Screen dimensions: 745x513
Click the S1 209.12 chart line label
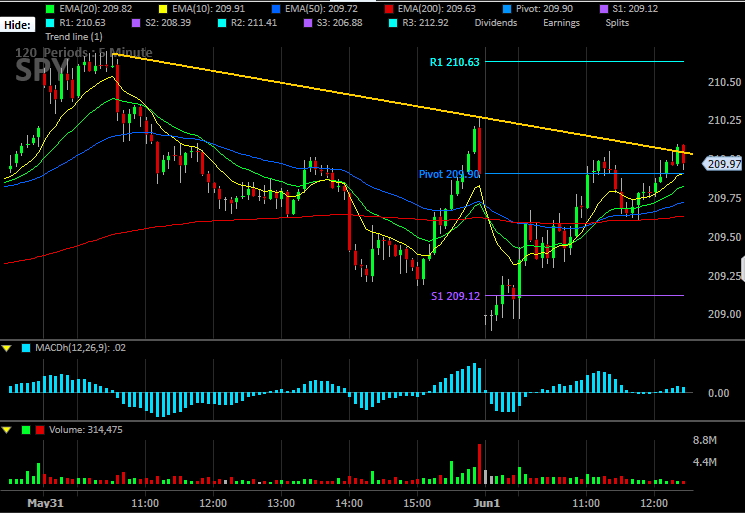tap(455, 296)
